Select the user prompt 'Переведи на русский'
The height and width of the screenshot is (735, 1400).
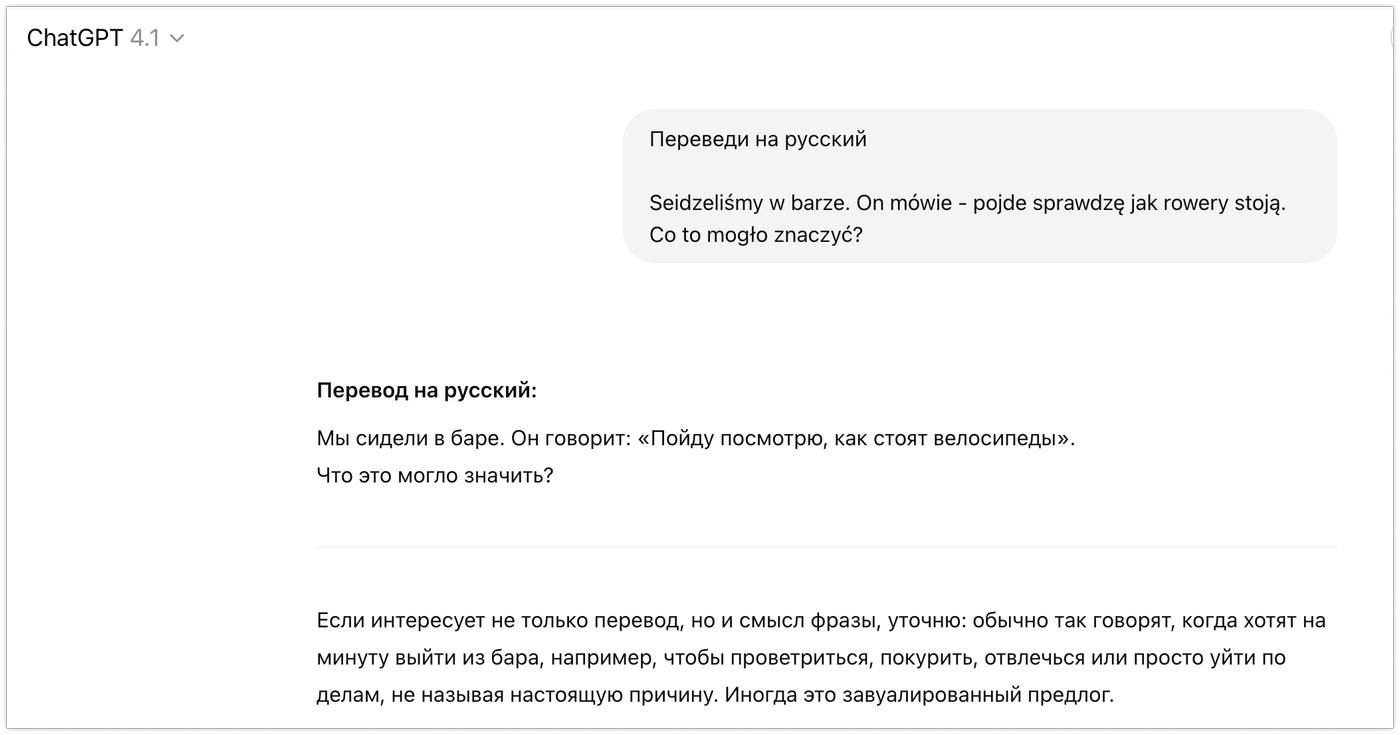pos(757,139)
